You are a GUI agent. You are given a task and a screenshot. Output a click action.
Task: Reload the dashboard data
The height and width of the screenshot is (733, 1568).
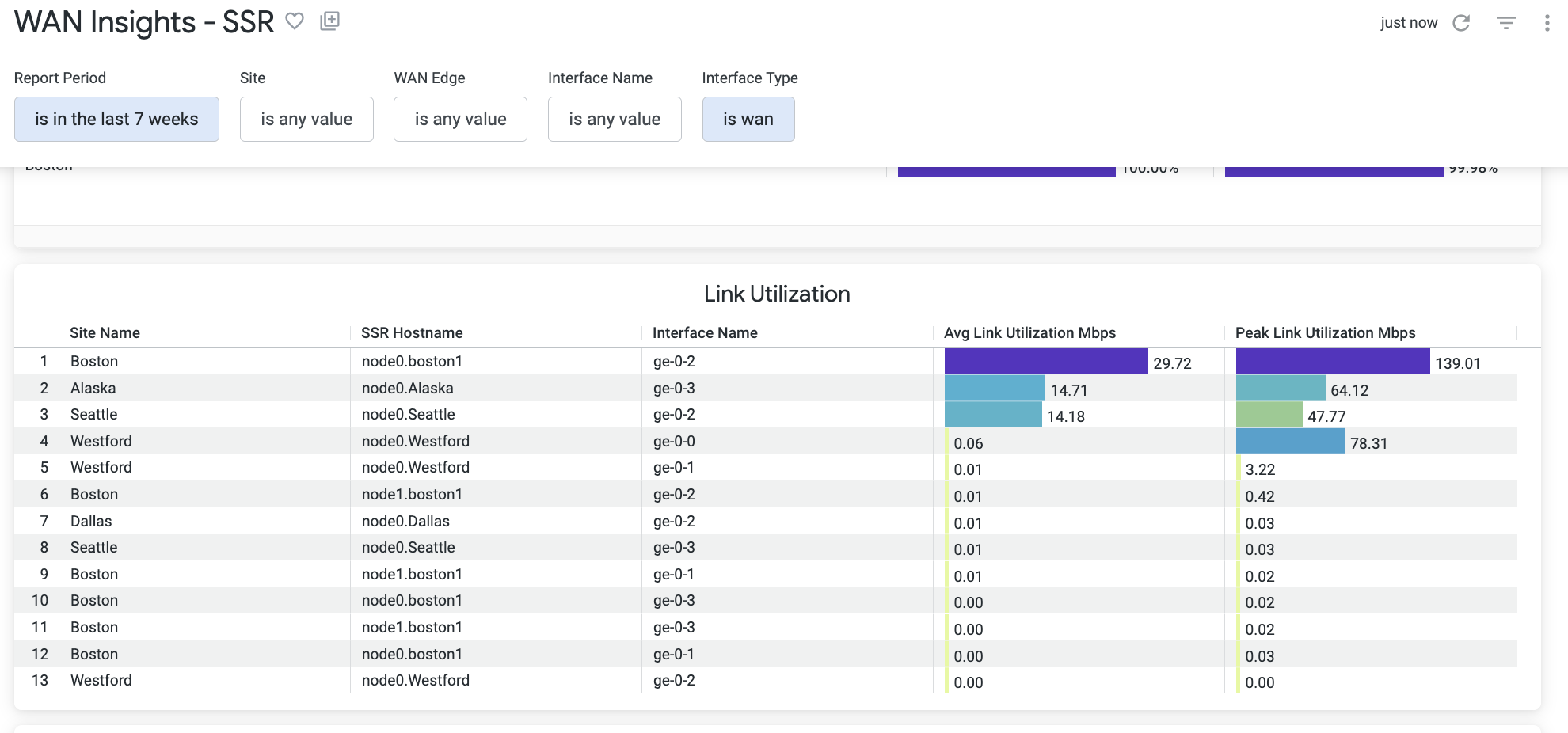click(1461, 23)
